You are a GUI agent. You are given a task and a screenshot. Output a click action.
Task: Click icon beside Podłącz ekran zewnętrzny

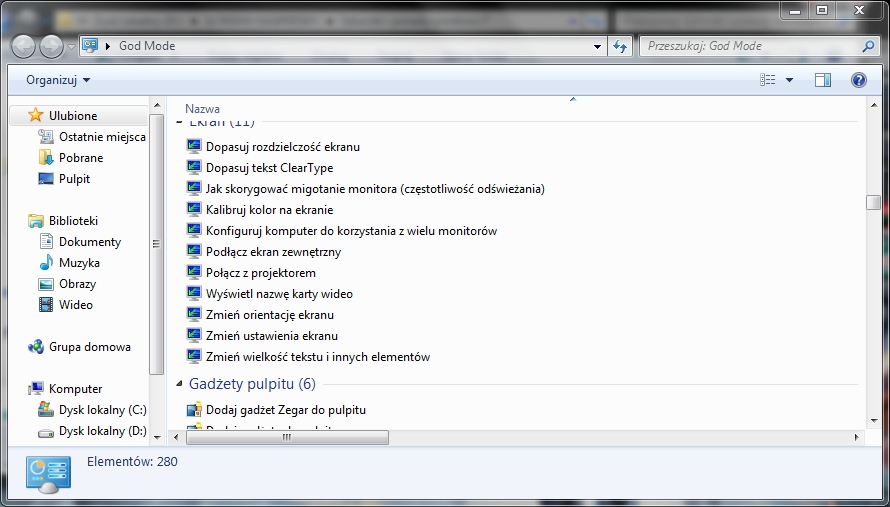pyautogui.click(x=194, y=252)
